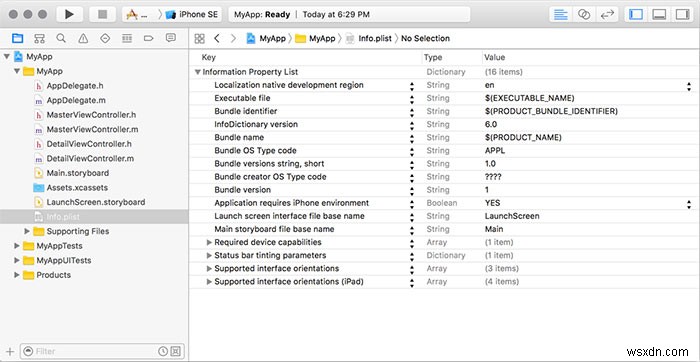This screenshot has height=362, width=700.
Task: Open the Report navigator speech-bubble icon
Action: [x=171, y=38]
